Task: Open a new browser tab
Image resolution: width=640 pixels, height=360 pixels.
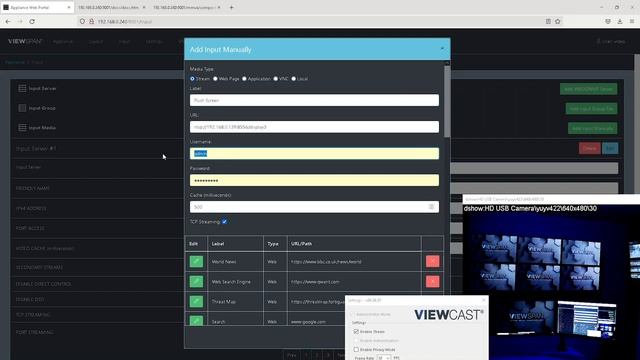Action: point(231,7)
